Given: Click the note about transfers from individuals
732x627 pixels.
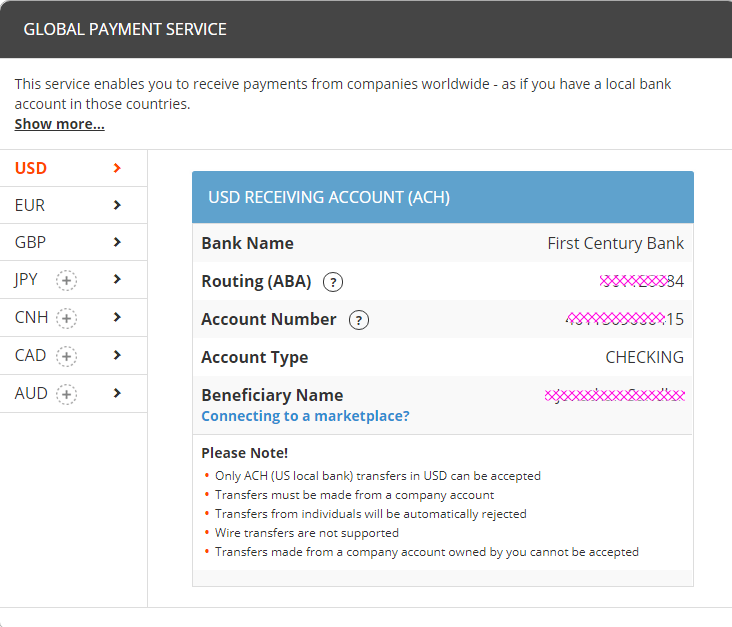Looking at the screenshot, I should click(371, 514).
